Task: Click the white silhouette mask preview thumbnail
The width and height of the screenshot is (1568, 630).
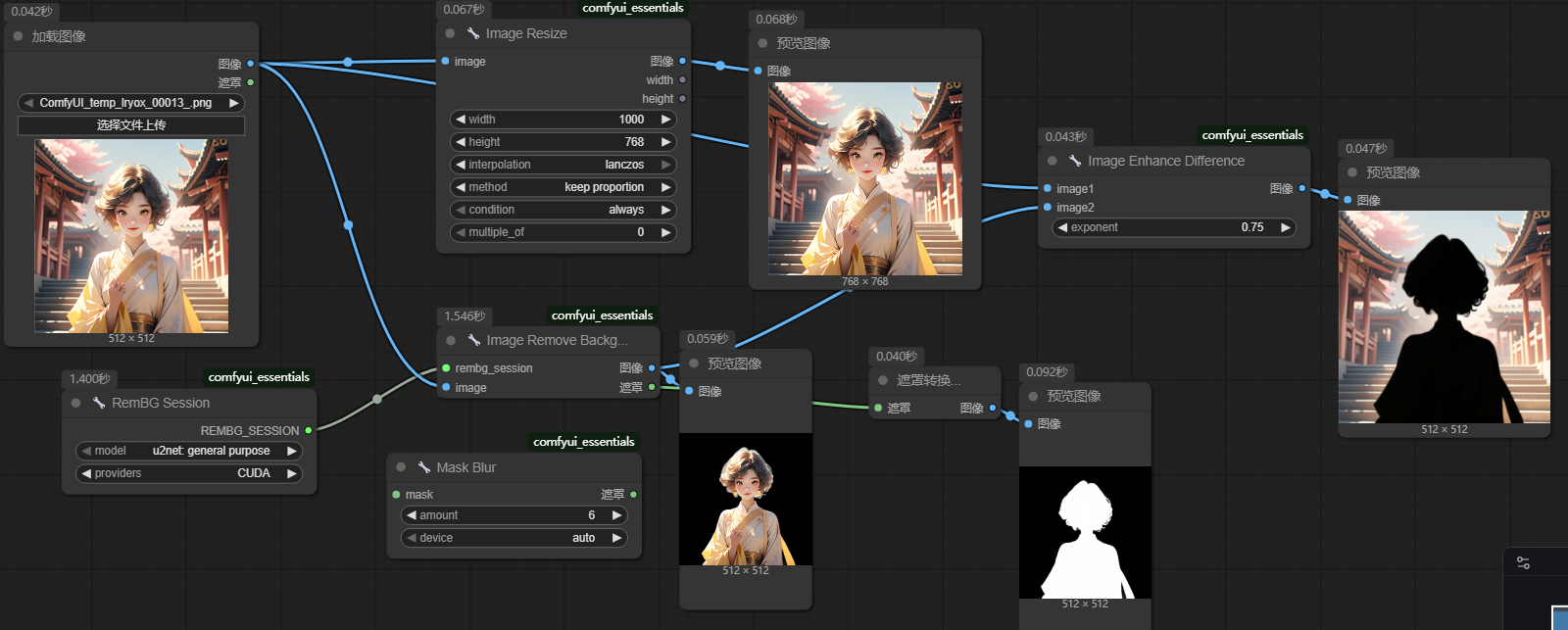Action: 1085,532
